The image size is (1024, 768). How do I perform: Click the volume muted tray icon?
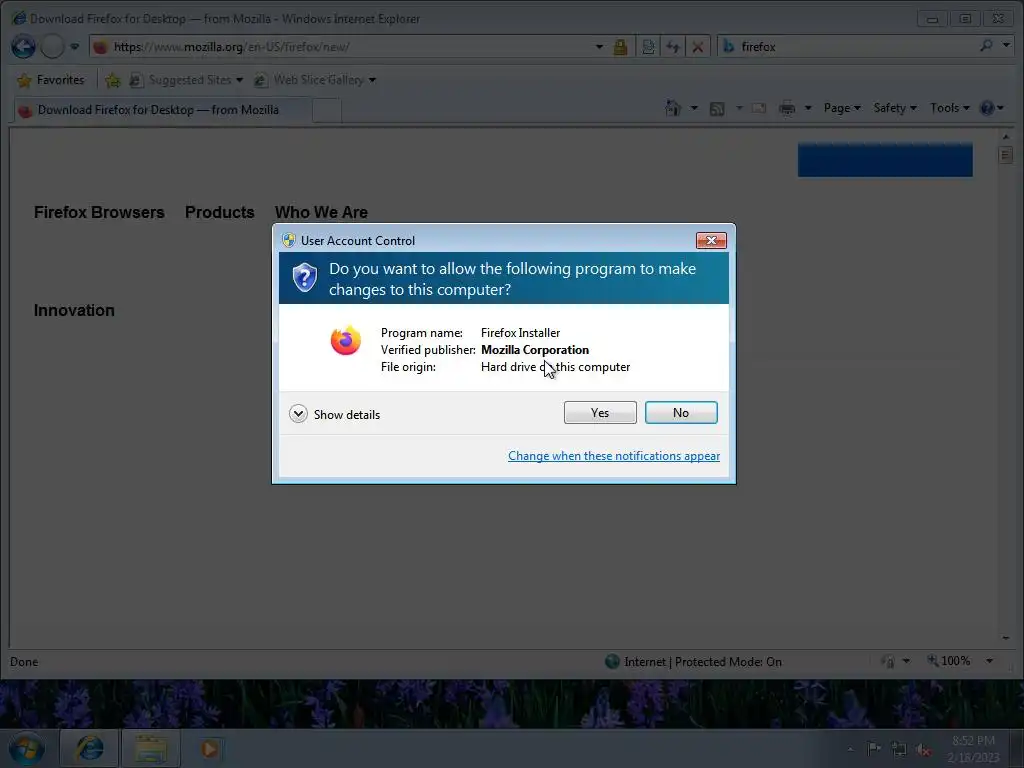click(x=923, y=750)
